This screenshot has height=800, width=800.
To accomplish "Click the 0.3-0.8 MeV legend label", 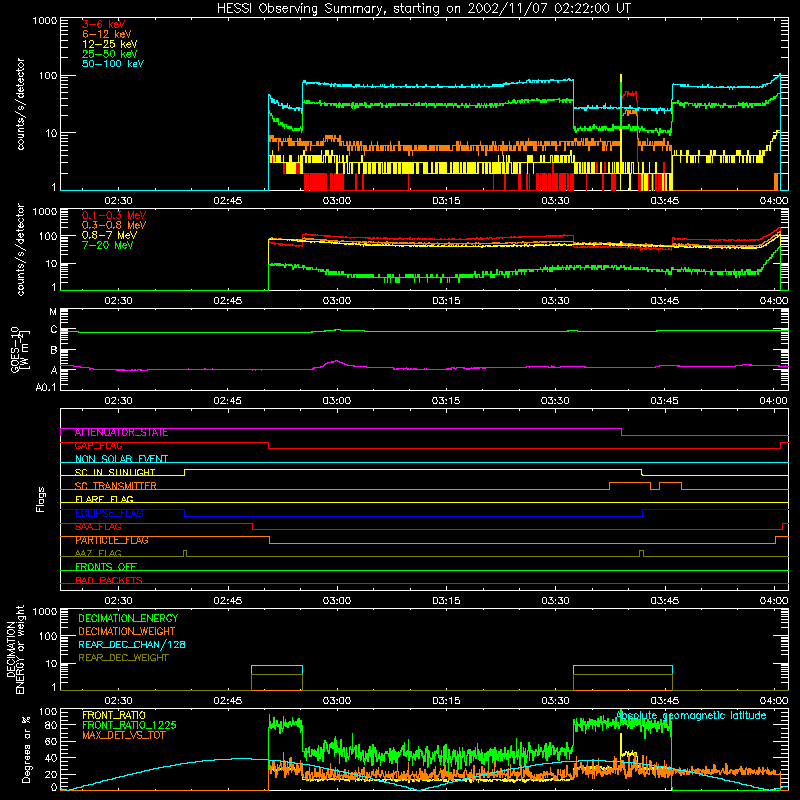I will coord(114,225).
